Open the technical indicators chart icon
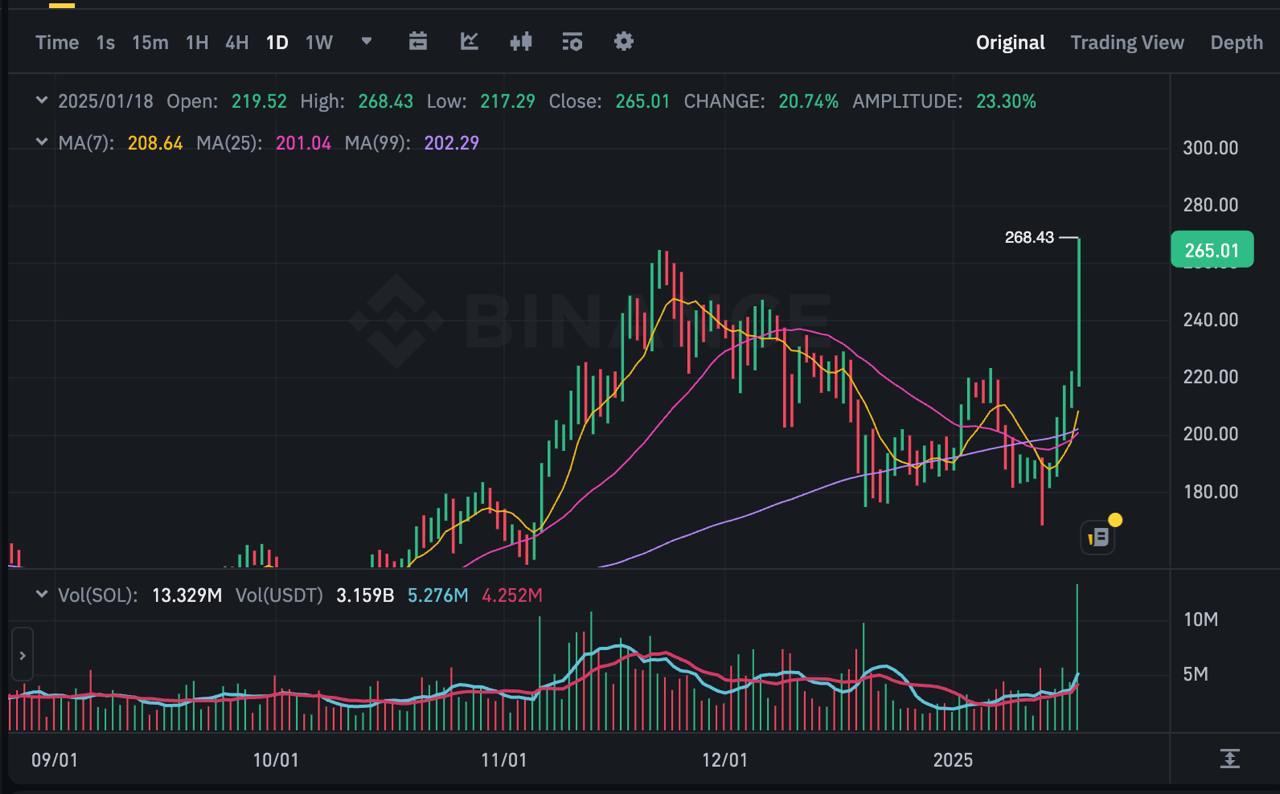 (x=469, y=41)
